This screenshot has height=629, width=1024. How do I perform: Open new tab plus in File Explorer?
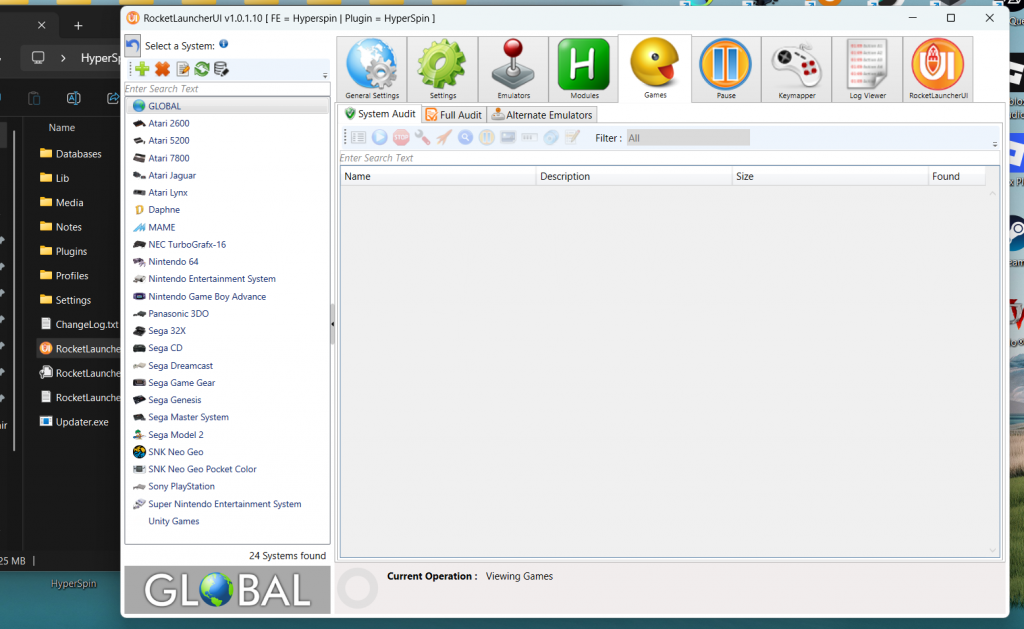click(x=78, y=25)
